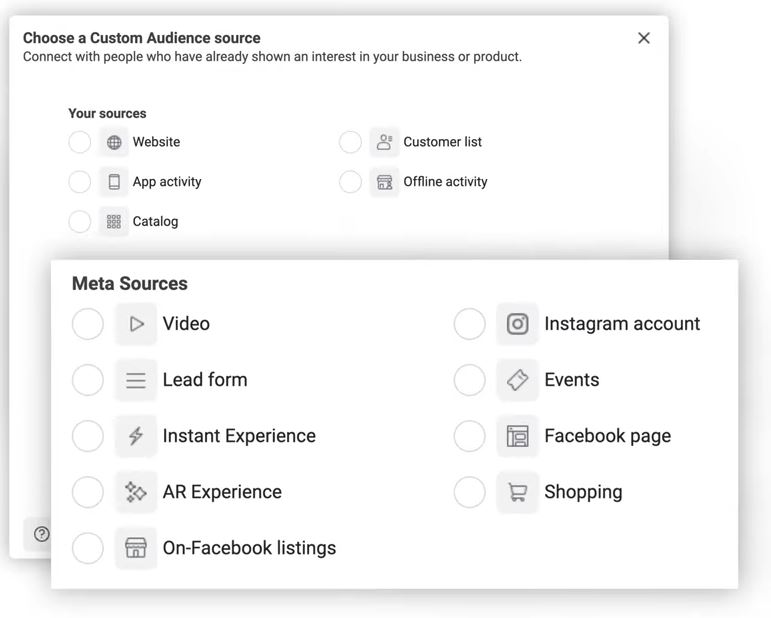
Task: Click the 'AR Experience' label text
Action: tap(222, 493)
